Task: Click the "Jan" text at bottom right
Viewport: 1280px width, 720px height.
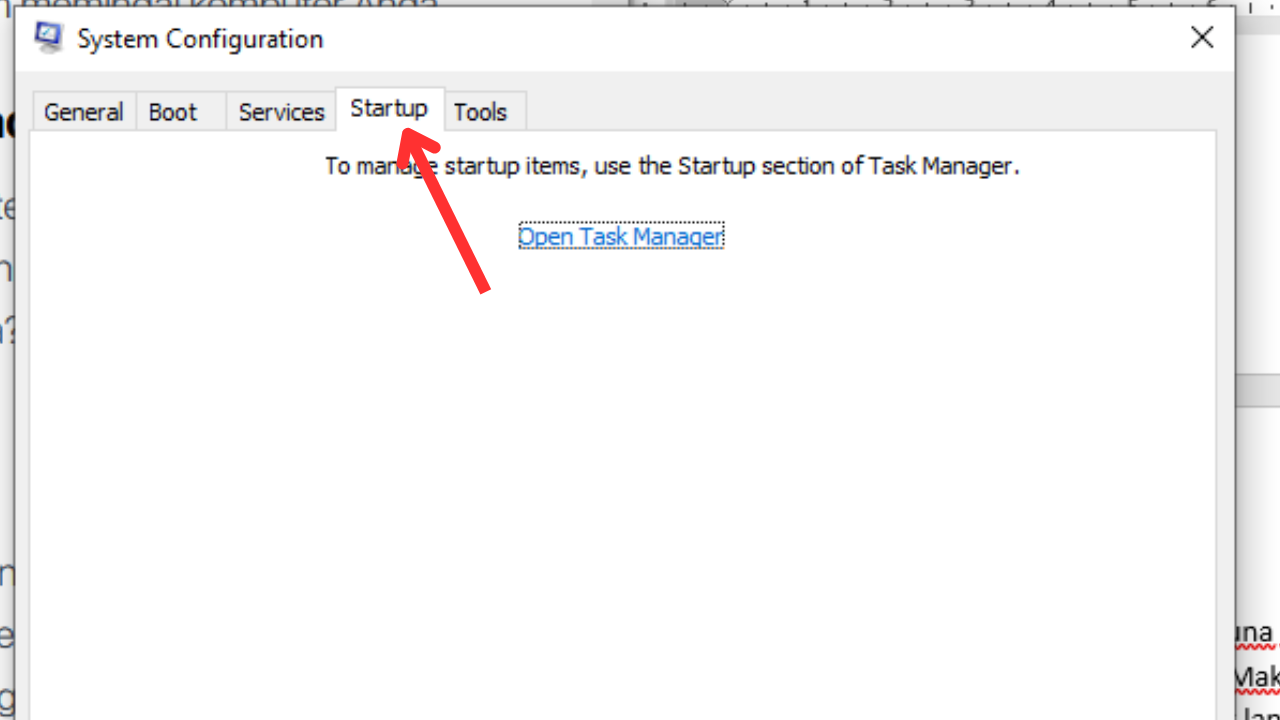Action: point(1260,712)
